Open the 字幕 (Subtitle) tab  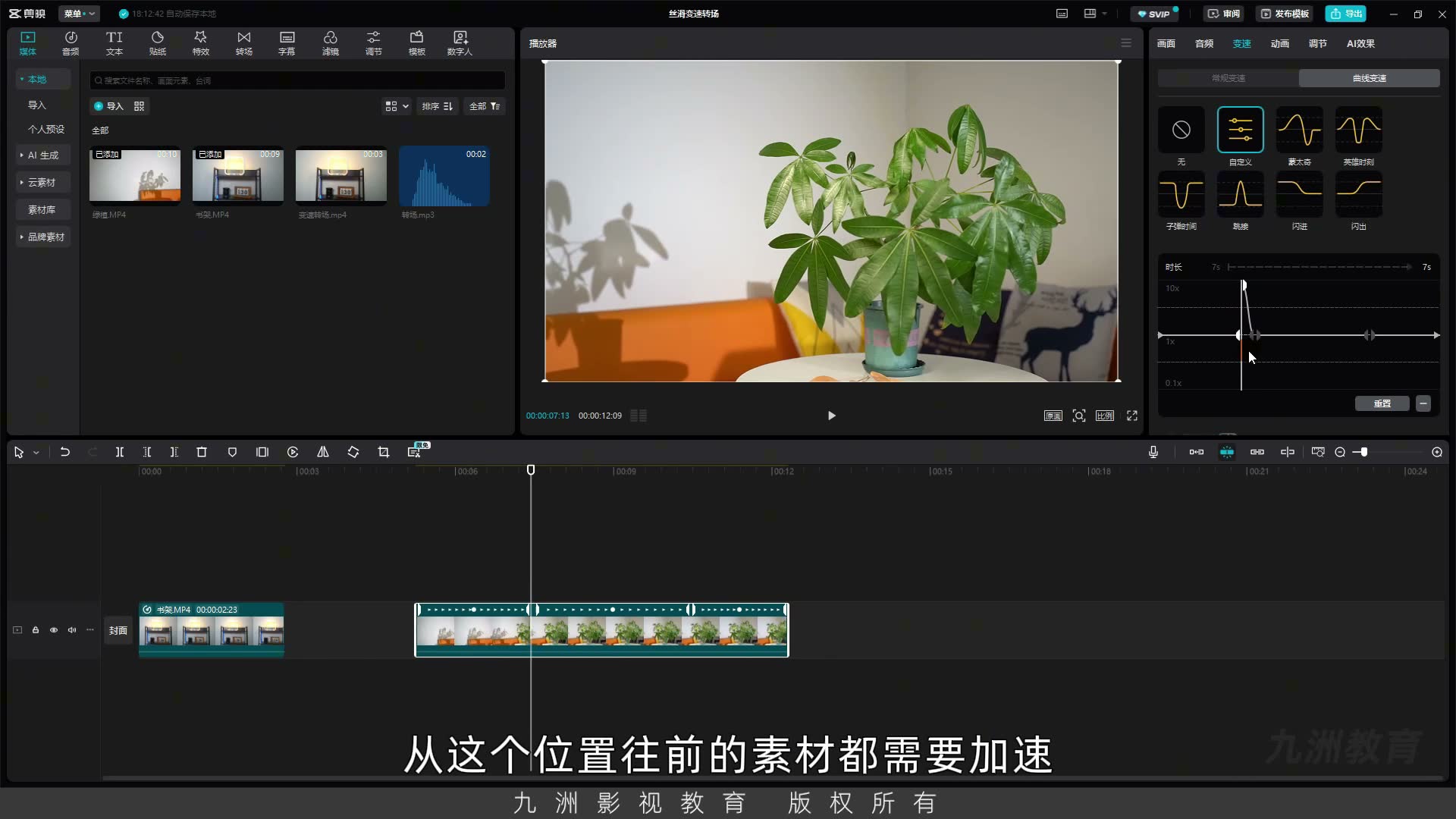[x=287, y=43]
